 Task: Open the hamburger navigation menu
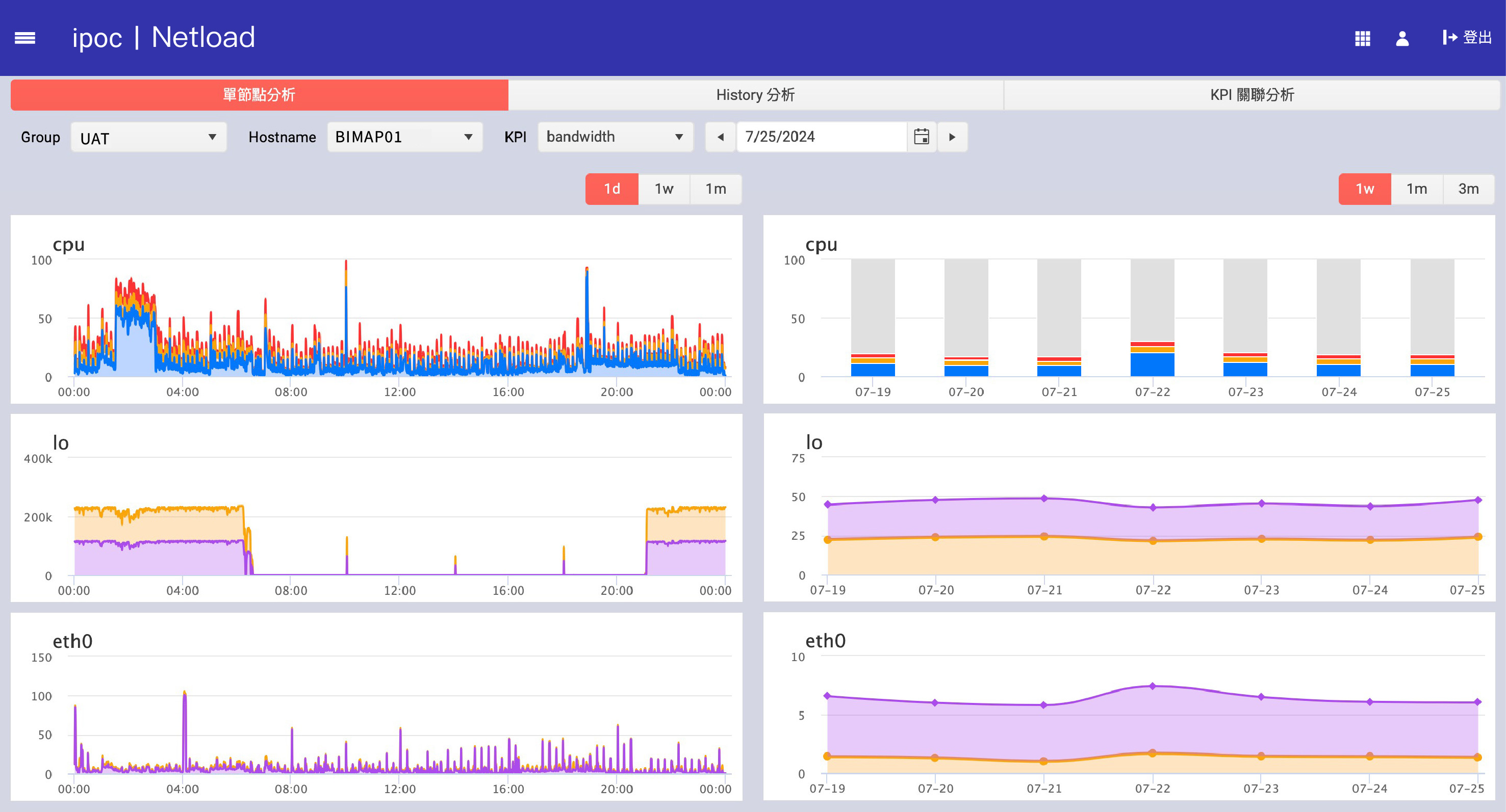coord(24,38)
